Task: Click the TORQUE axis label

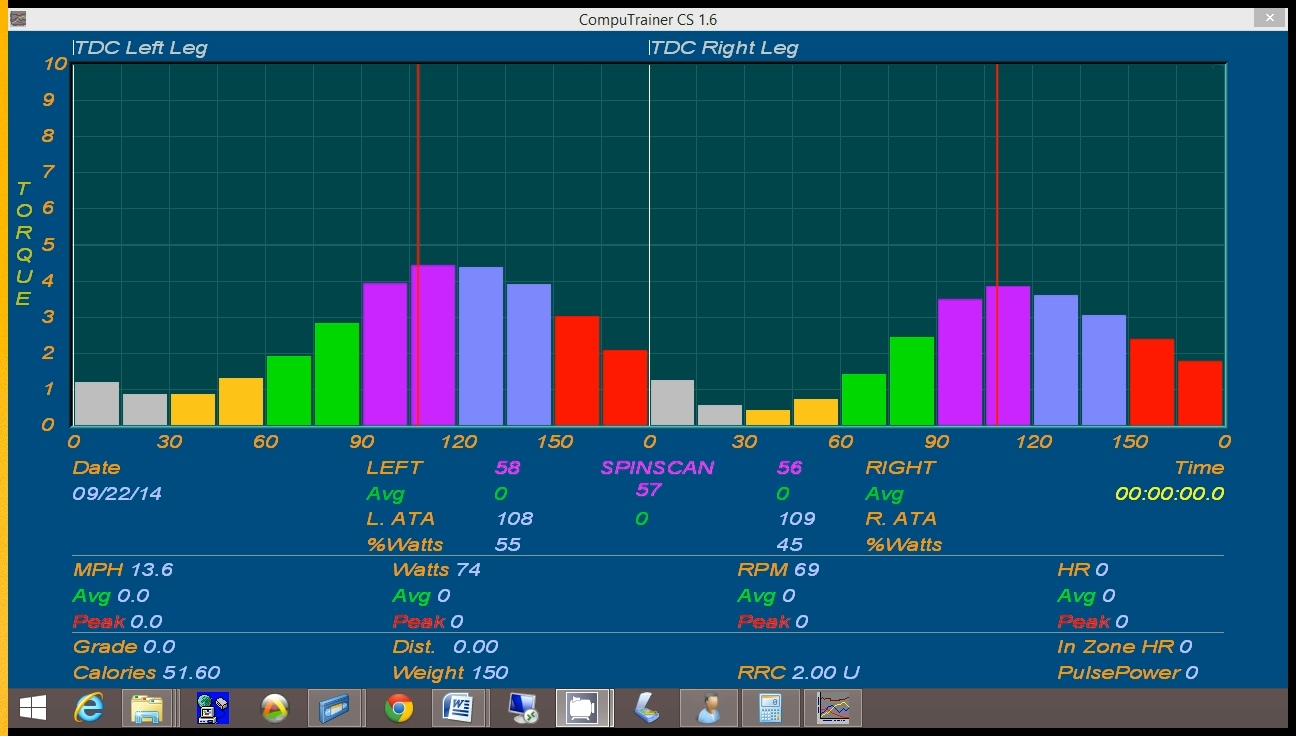Action: [24, 244]
